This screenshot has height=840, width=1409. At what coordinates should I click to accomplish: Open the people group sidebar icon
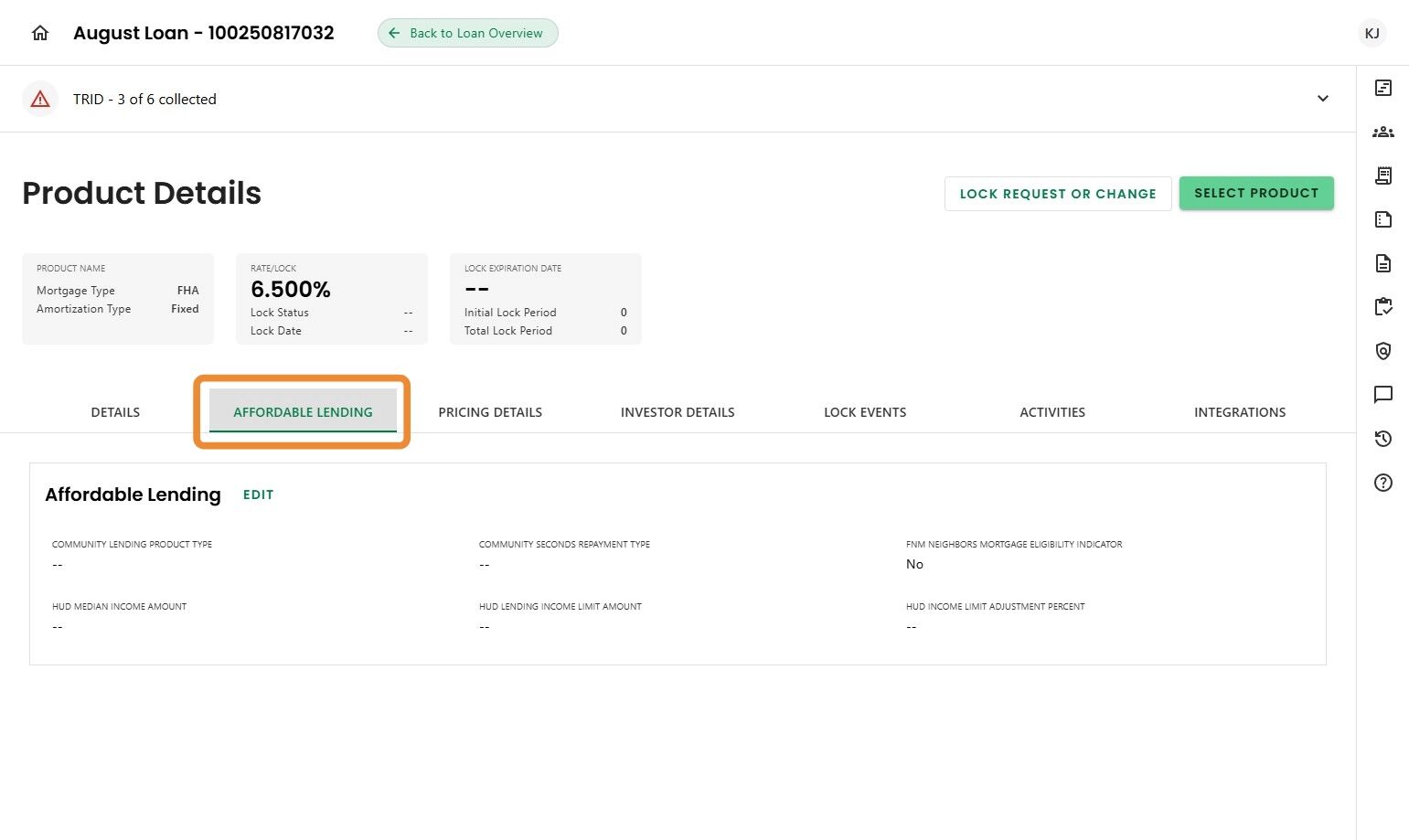point(1383,132)
